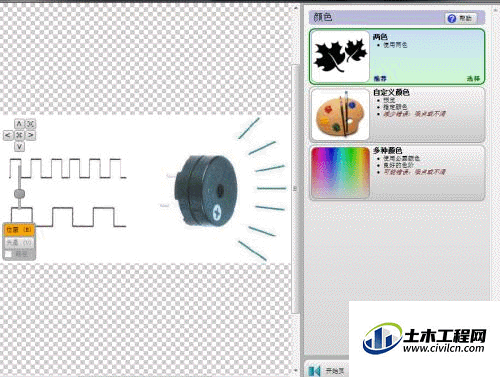Click the 选择 link in the 两色 card
500x377 pixels.
(473, 78)
